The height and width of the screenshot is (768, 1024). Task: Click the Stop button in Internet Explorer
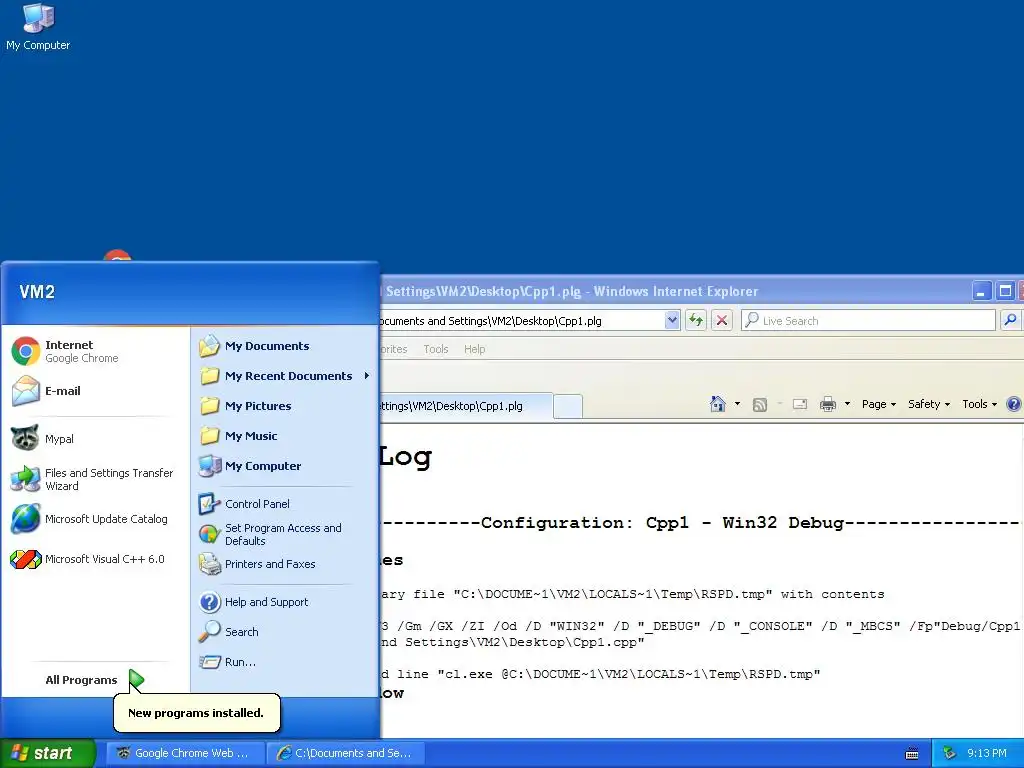coord(722,320)
